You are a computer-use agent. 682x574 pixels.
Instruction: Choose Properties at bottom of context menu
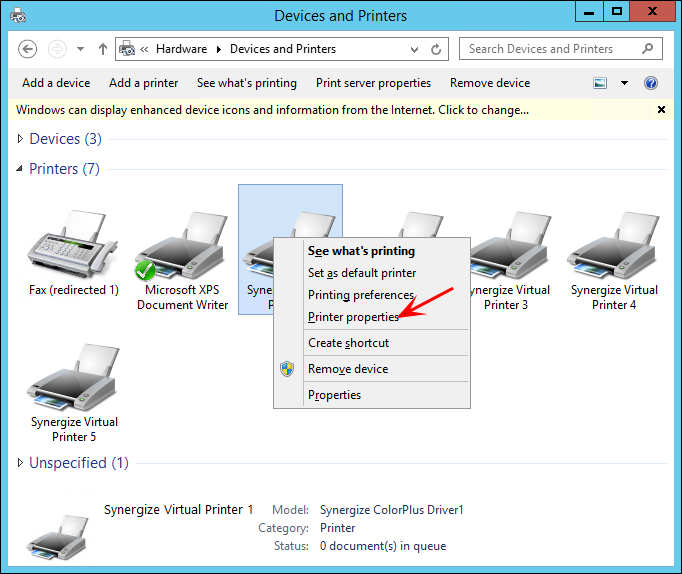[334, 395]
